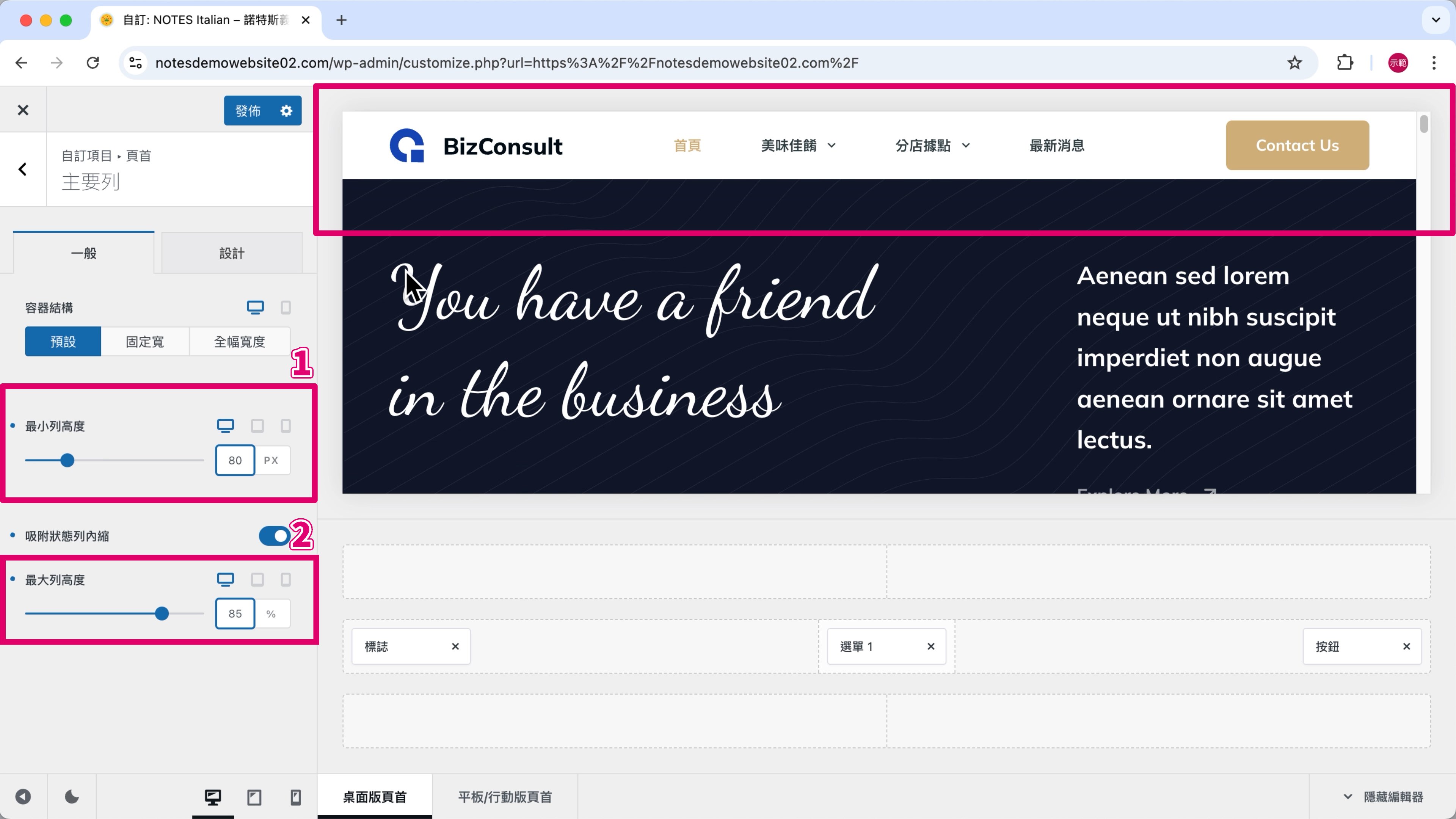
Task: Switch to 平板/行動版頁首 tab
Action: click(504, 797)
